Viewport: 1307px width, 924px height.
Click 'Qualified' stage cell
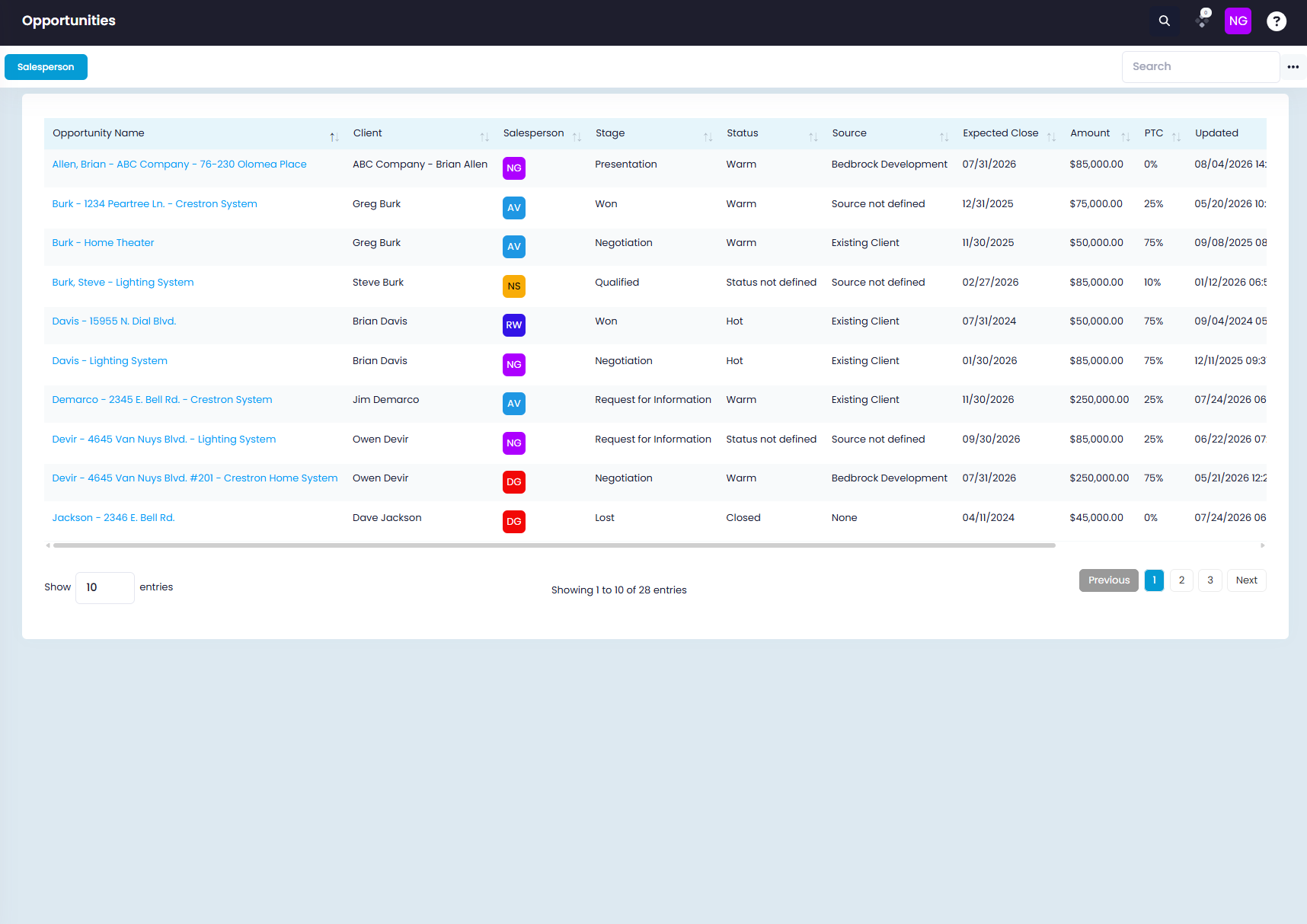(617, 283)
